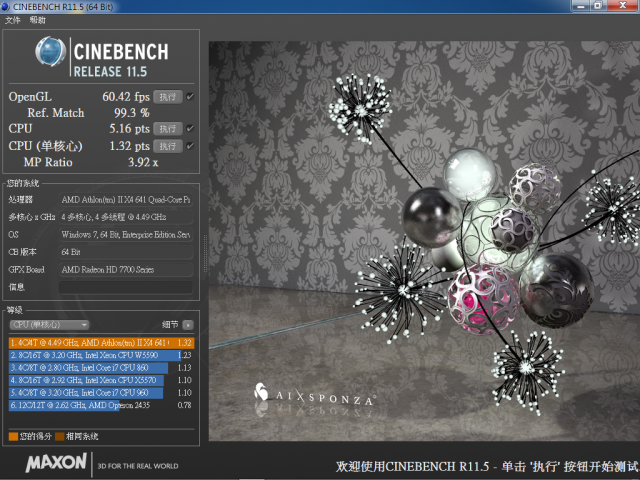Select ranking row 2 Intel Xeon CPU W5590
This screenshot has width=640, height=480.
101,355
